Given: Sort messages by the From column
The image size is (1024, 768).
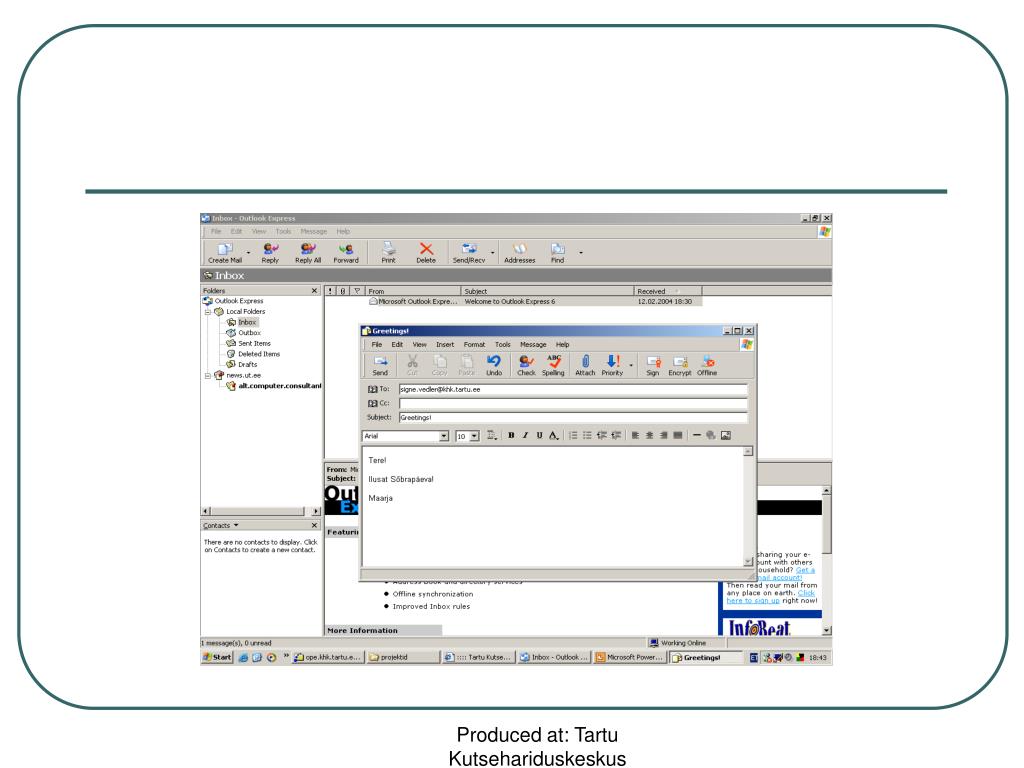Looking at the screenshot, I should (413, 291).
